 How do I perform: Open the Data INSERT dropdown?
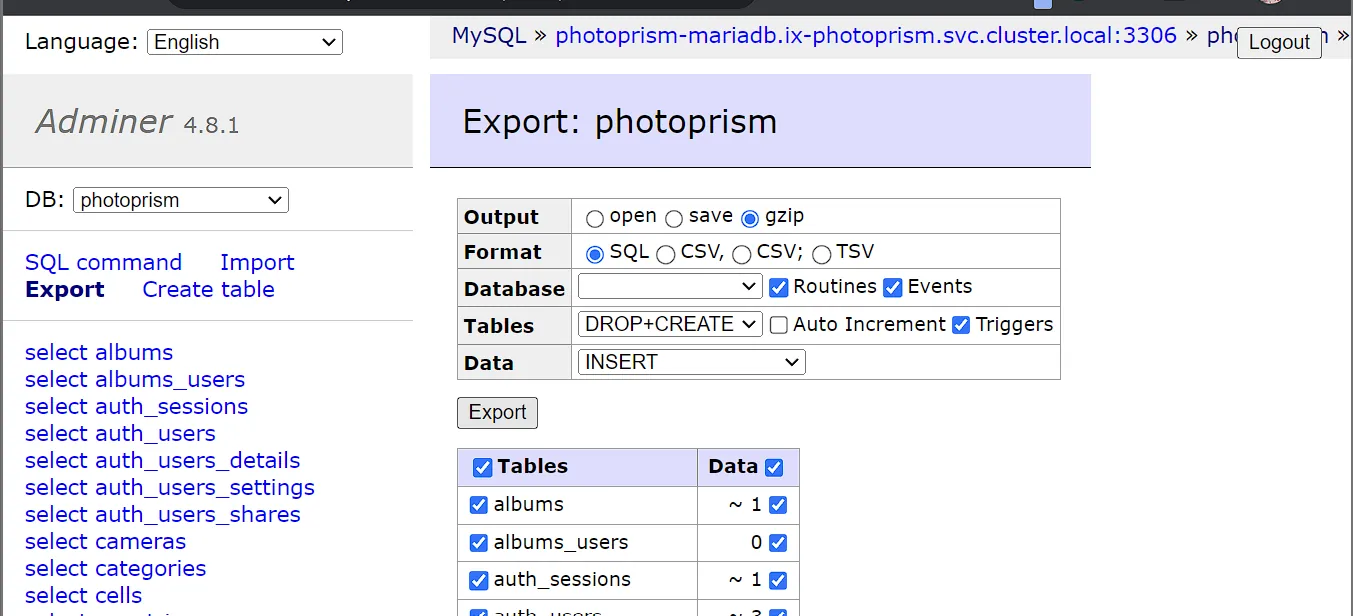(x=691, y=362)
